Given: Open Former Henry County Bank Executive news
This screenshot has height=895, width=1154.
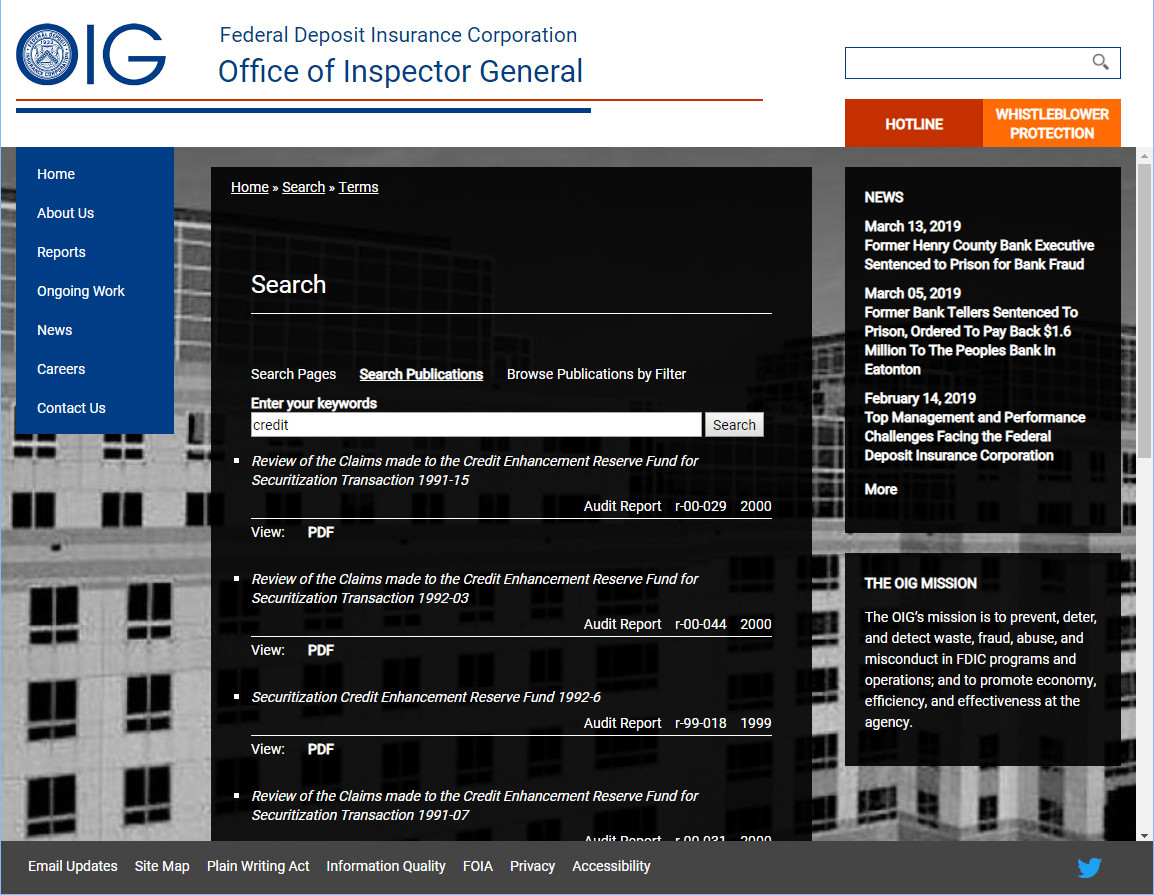Looking at the screenshot, I should (979, 255).
